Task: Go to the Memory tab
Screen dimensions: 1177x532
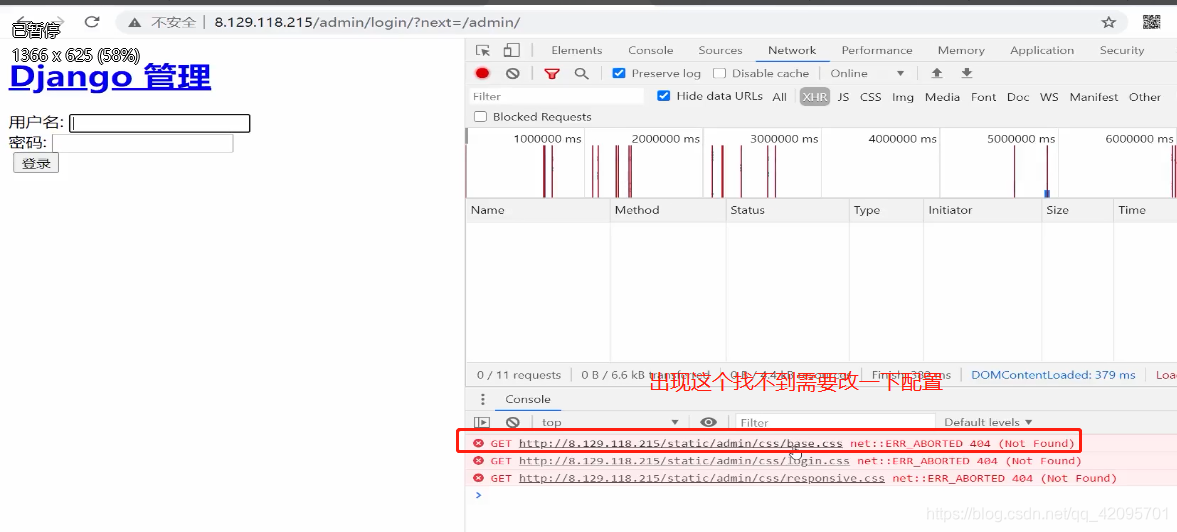Action: tap(961, 50)
